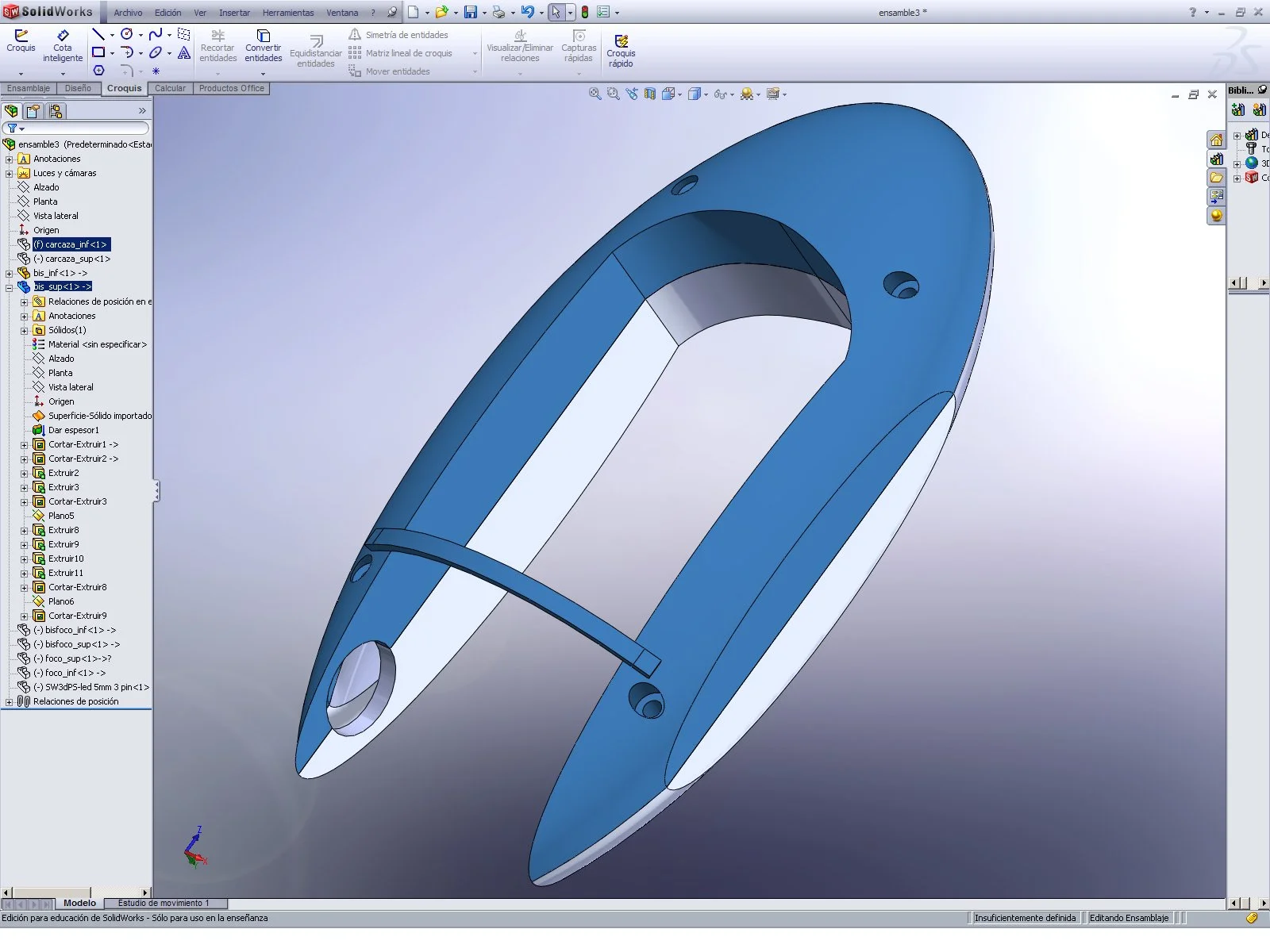
Task: Open FeatureManager design tree tab icon
Action: coord(11,111)
